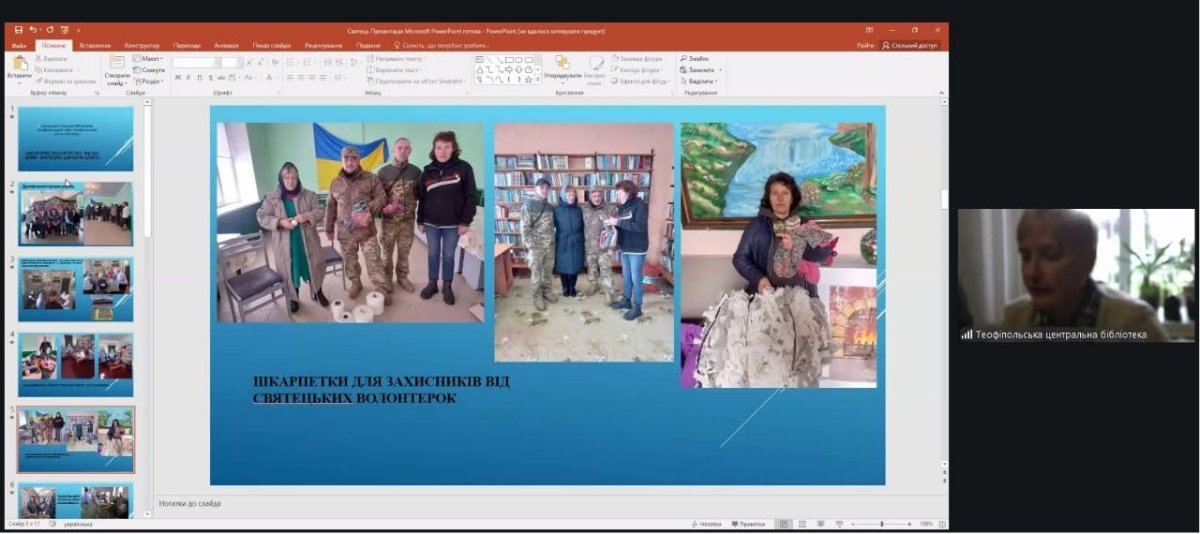Image resolution: width=1200 pixels, height=534 pixels.
Task: Select slide 3 thumbnail in slide panel
Action: click(76, 289)
